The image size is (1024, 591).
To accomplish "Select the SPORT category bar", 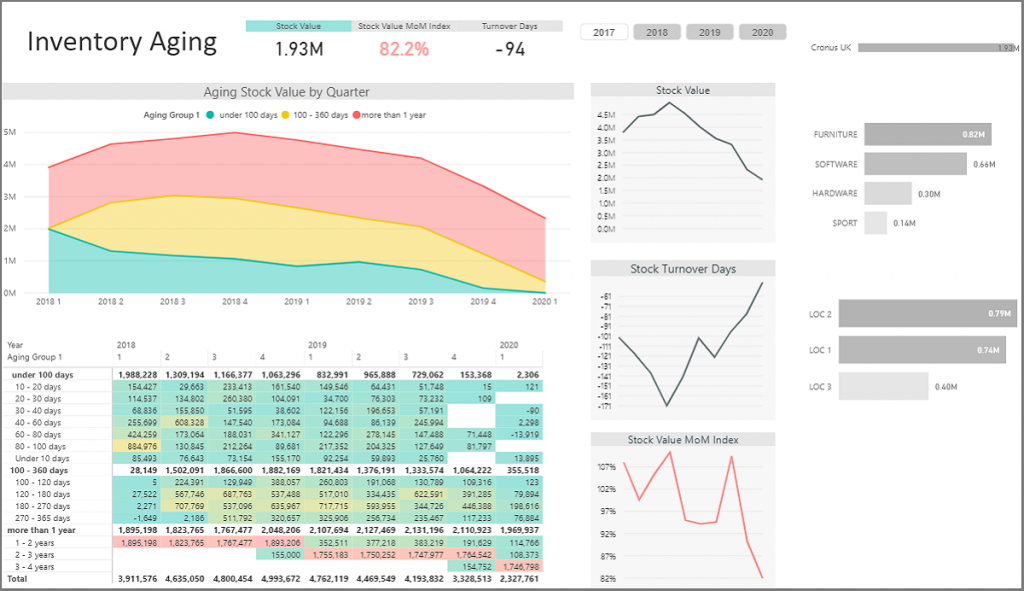I will click(876, 222).
